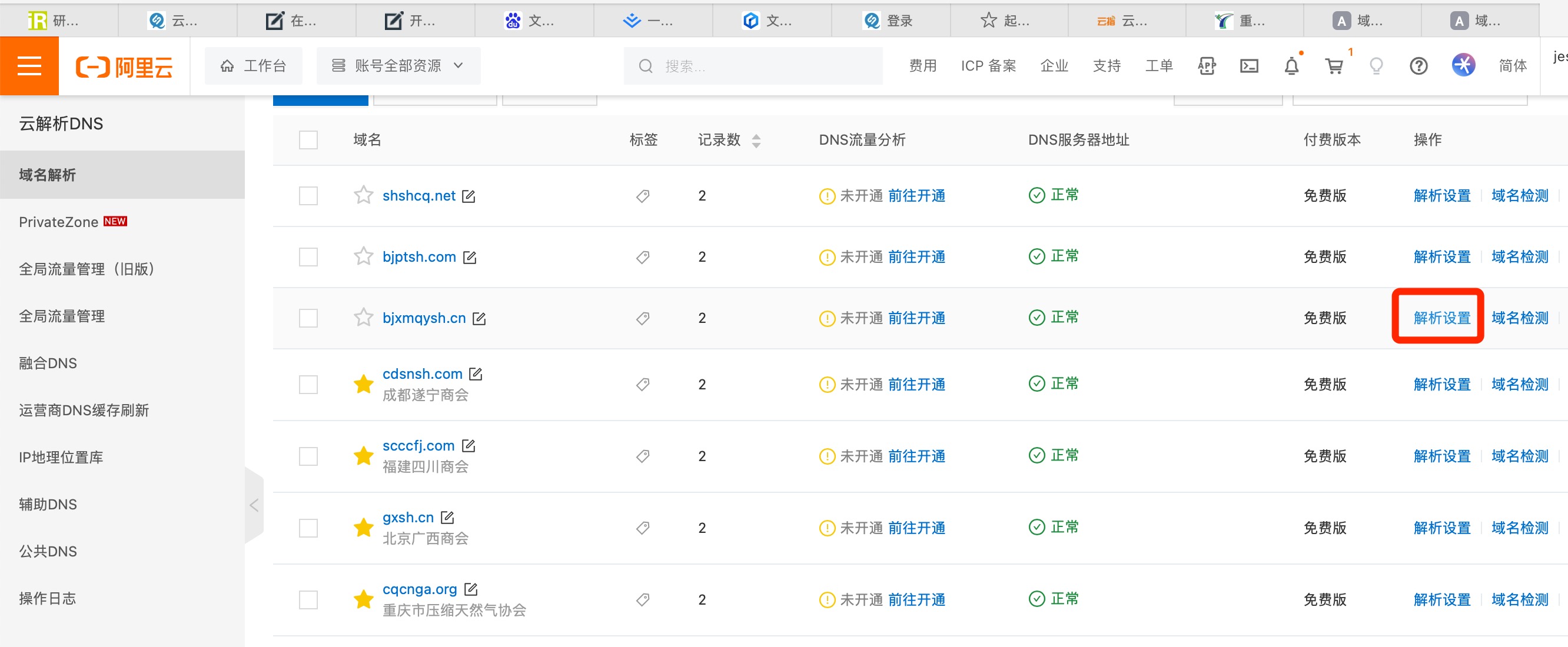The height and width of the screenshot is (647, 1568).
Task: Click the tag icon for bjxmqysh.cn
Action: pyautogui.click(x=643, y=318)
